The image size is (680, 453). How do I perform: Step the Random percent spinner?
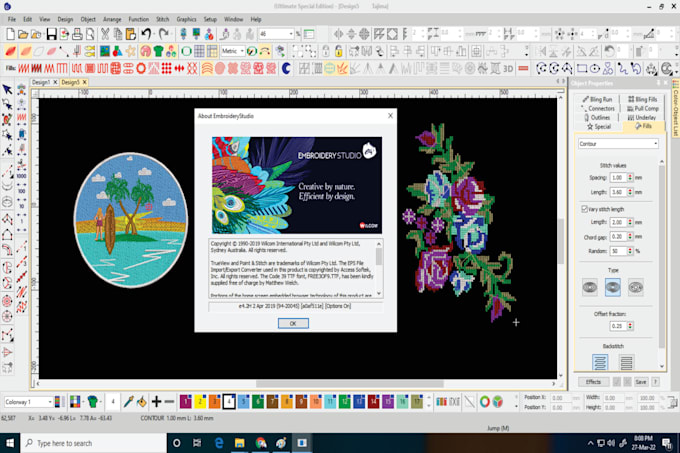630,251
